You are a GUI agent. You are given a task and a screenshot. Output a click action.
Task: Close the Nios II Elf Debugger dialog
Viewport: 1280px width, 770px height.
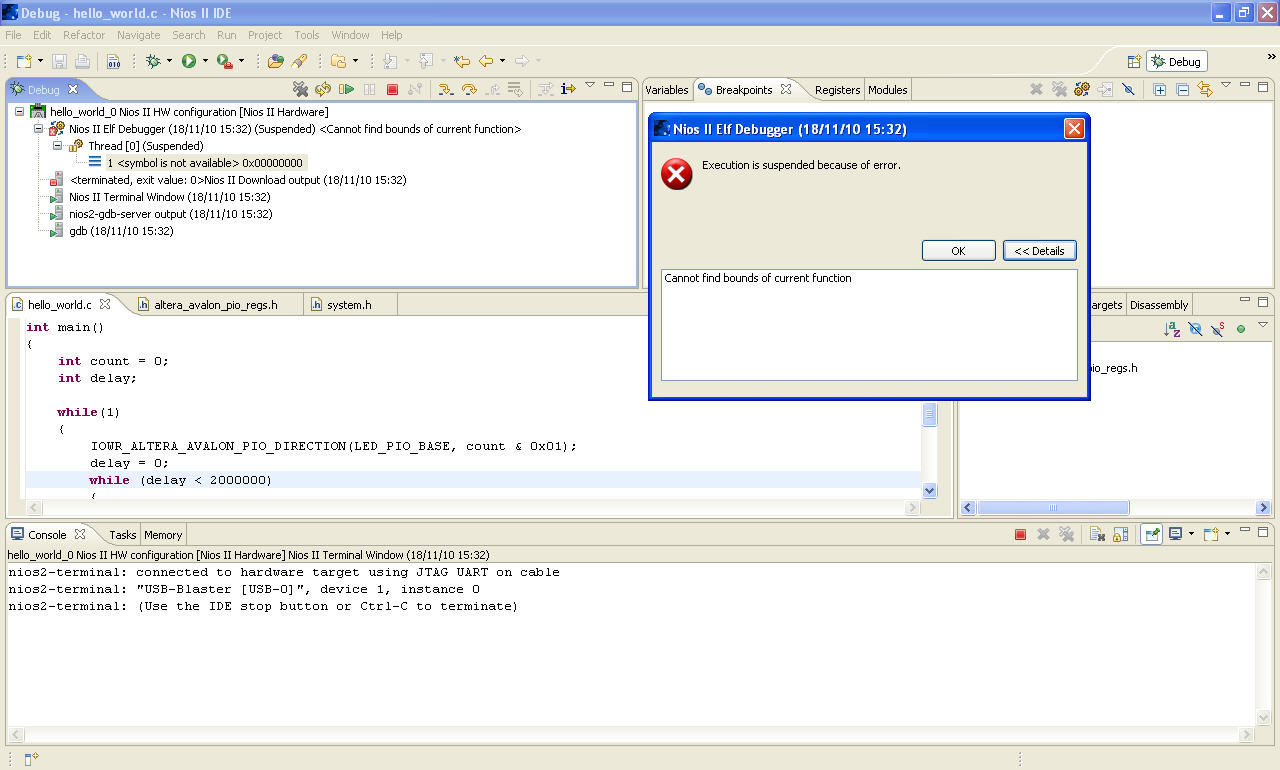click(x=1074, y=129)
